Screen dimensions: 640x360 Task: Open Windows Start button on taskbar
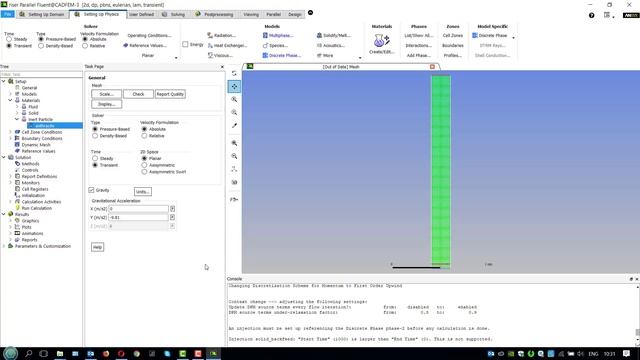click(x=11, y=353)
